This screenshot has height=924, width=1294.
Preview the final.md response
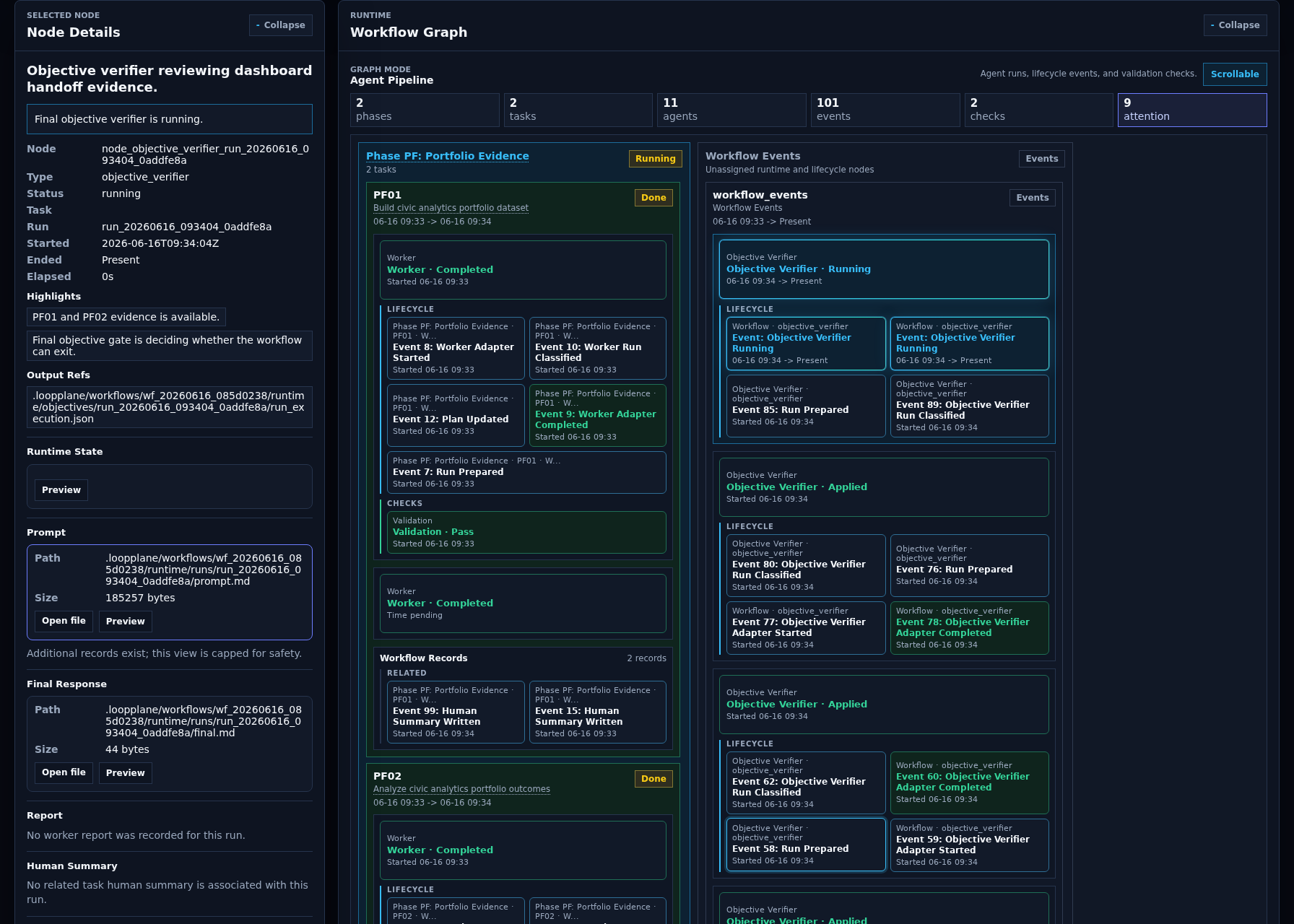coord(125,773)
